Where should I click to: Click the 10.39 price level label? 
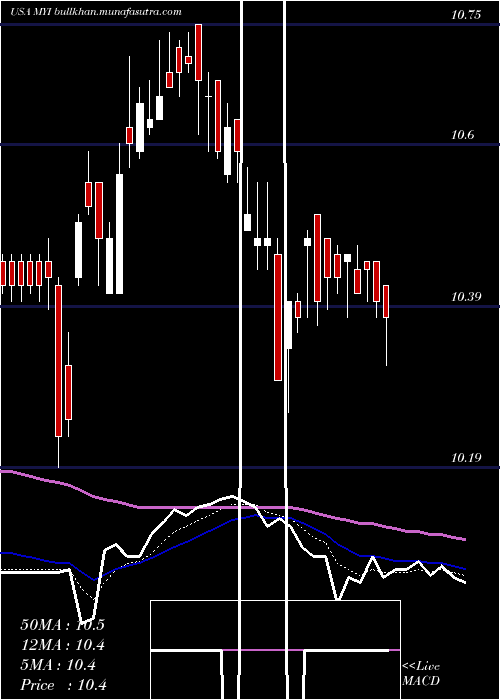coord(466,296)
